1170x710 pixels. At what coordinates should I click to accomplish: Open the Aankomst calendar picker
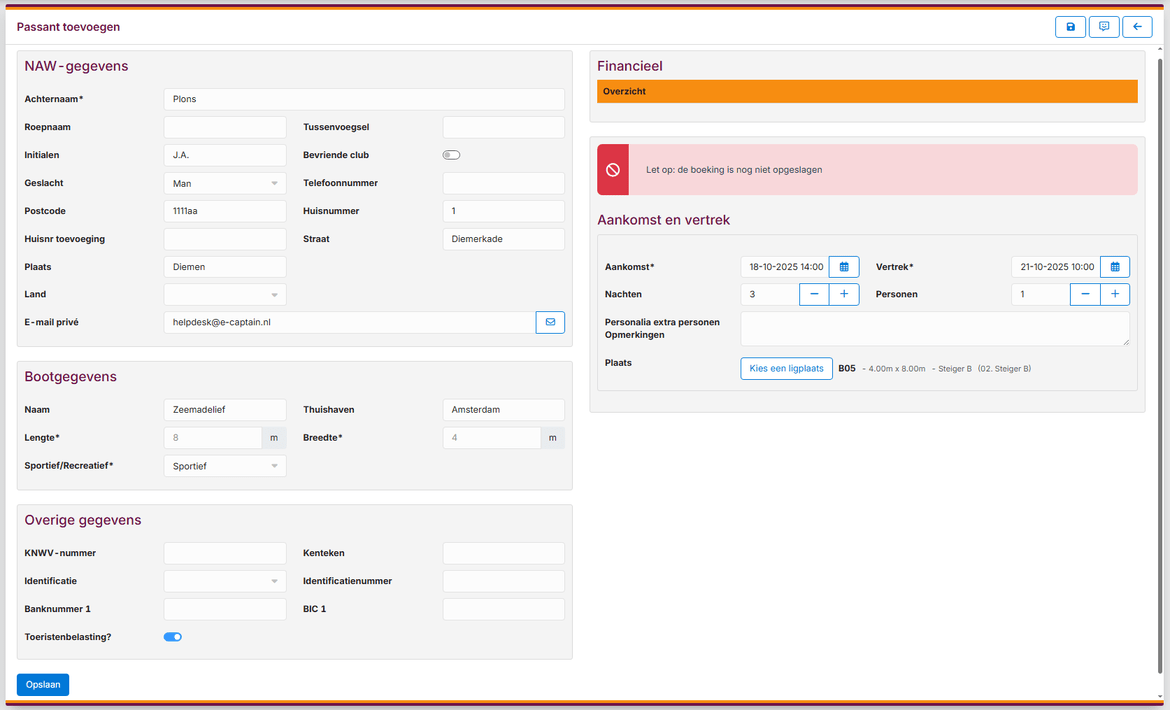tap(844, 267)
